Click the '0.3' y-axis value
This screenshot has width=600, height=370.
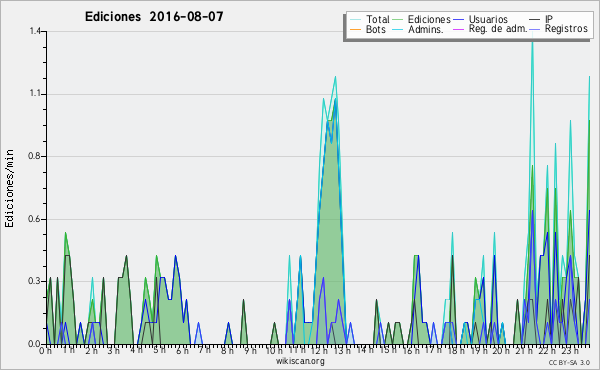point(35,281)
